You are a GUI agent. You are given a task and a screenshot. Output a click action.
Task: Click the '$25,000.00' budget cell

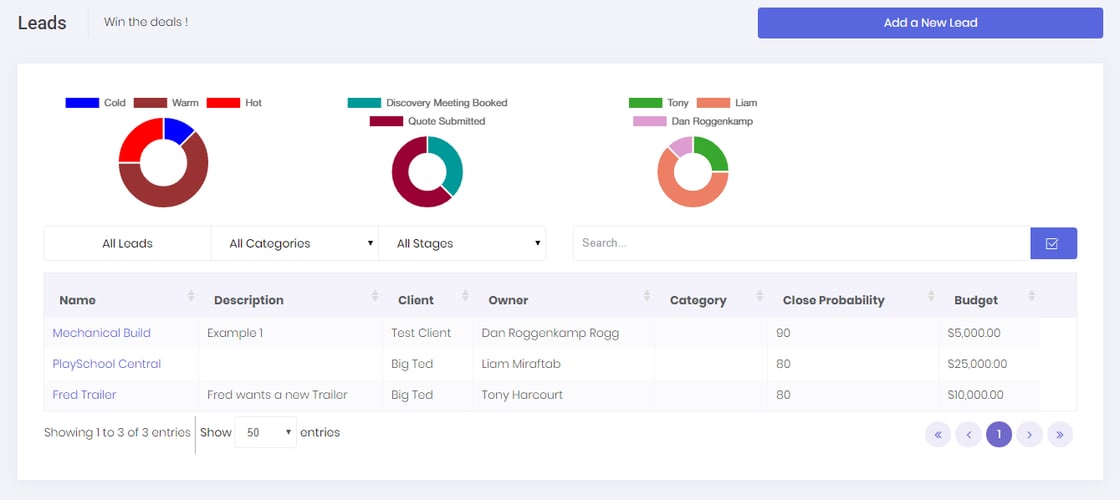[x=977, y=364]
